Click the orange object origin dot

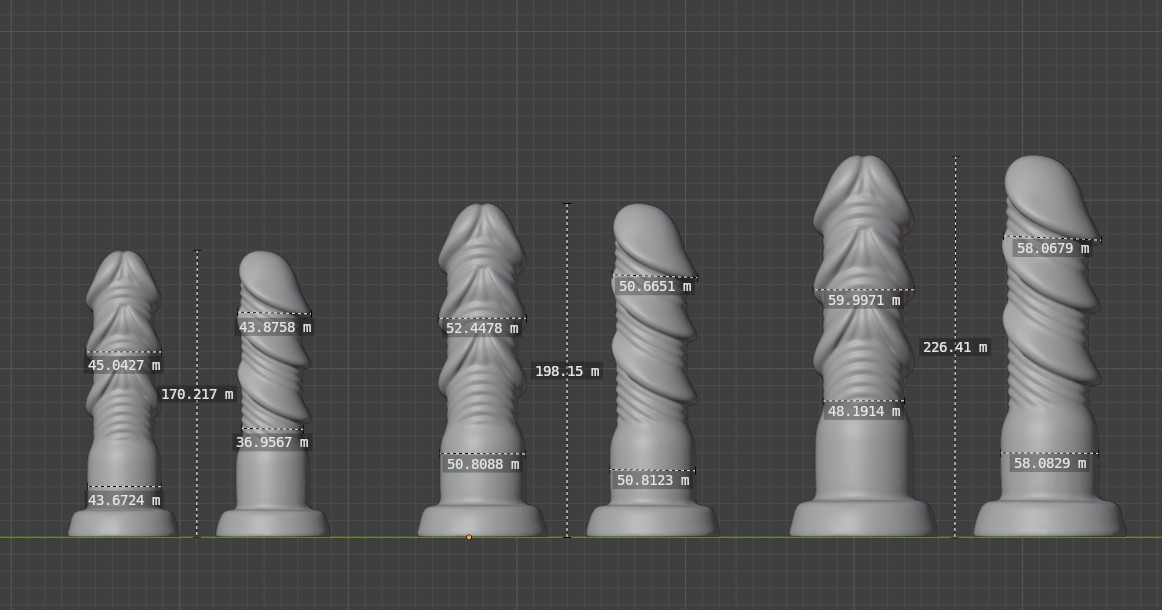469,537
